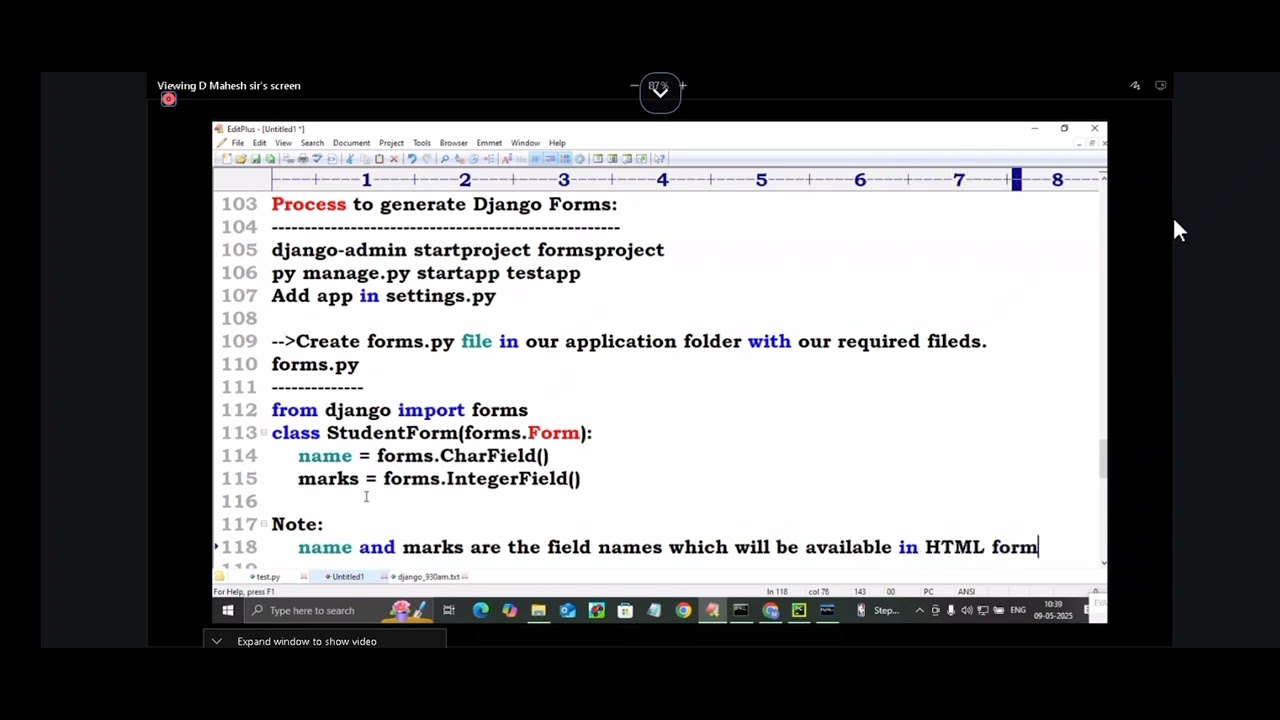The width and height of the screenshot is (1280, 720).
Task: Open the Project menu
Action: coord(391,143)
